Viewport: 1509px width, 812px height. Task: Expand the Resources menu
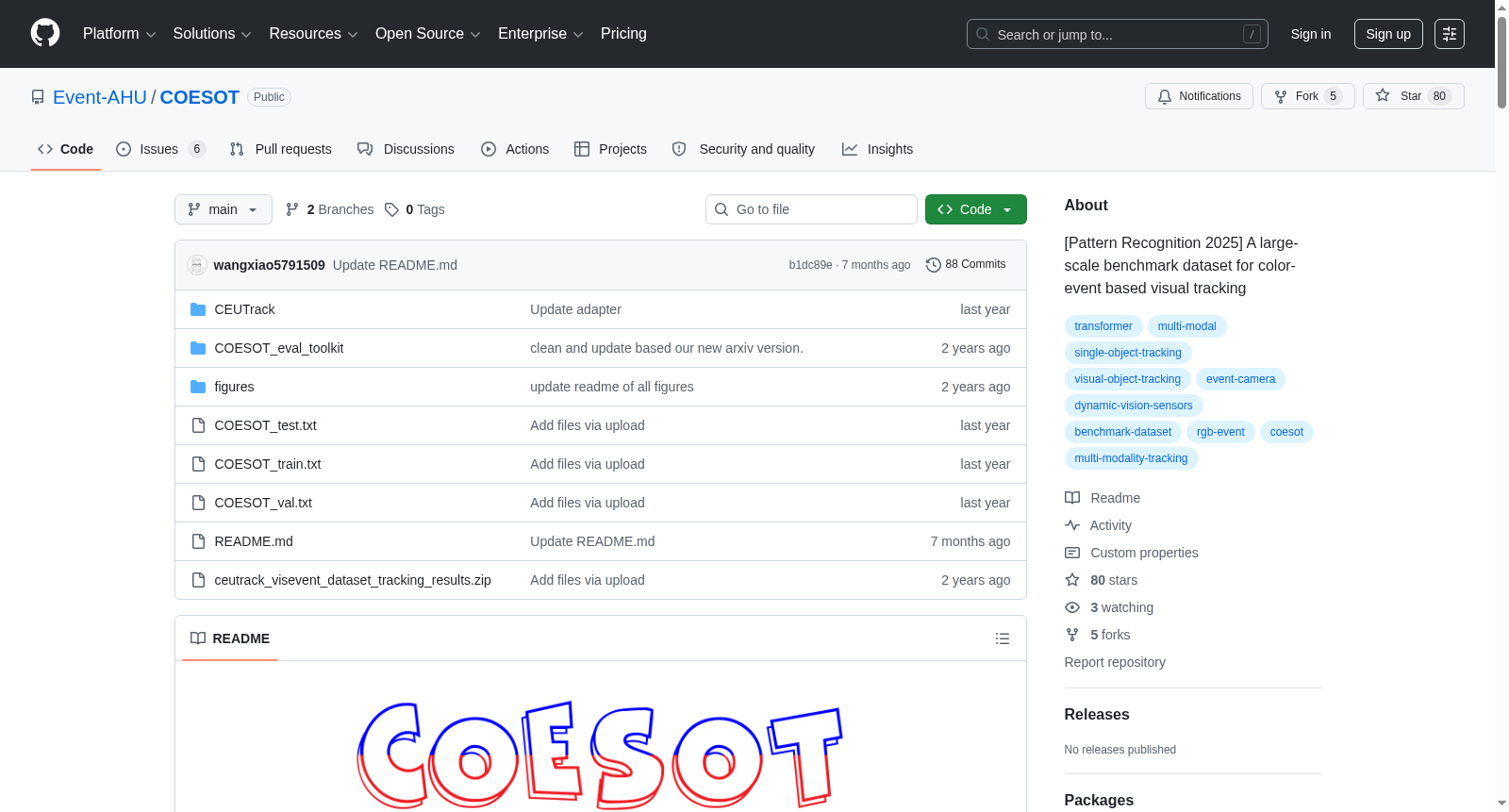coord(313,34)
